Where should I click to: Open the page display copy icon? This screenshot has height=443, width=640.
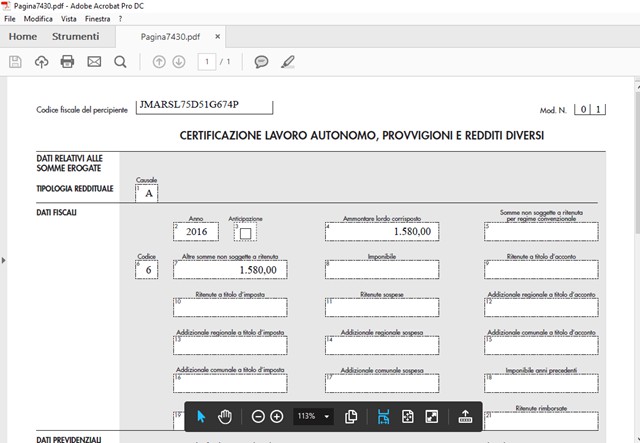tap(351, 417)
